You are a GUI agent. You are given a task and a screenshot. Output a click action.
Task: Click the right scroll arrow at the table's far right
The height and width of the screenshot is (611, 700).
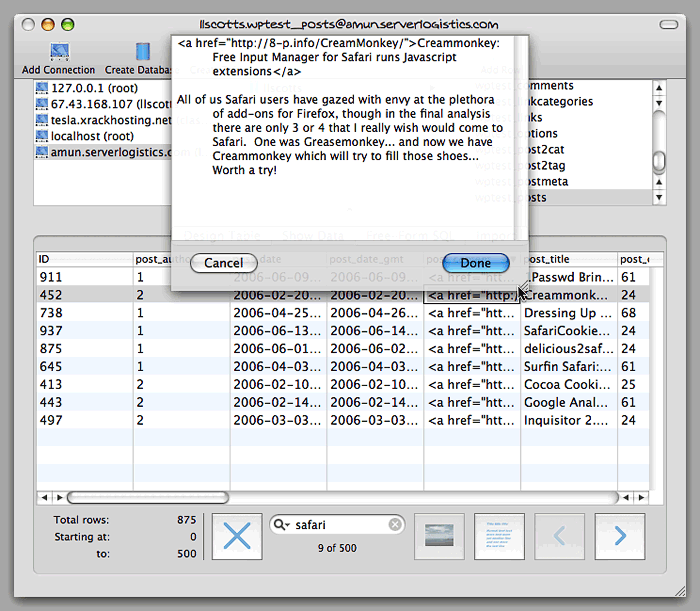[x=642, y=497]
